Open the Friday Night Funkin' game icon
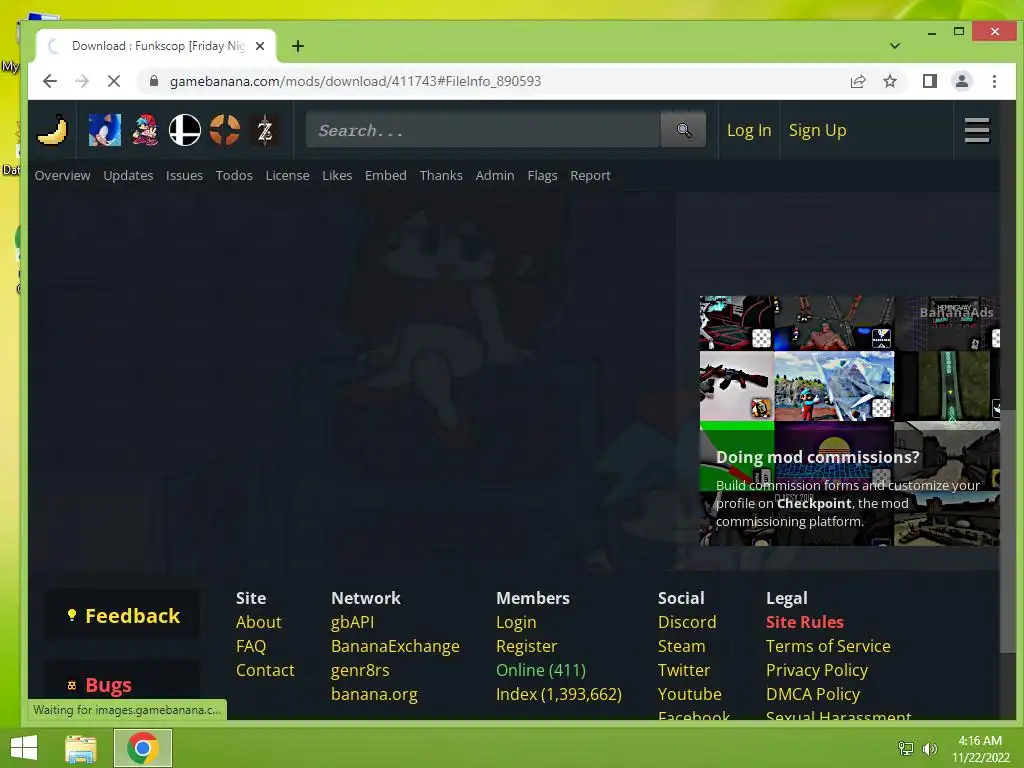 [x=145, y=130]
